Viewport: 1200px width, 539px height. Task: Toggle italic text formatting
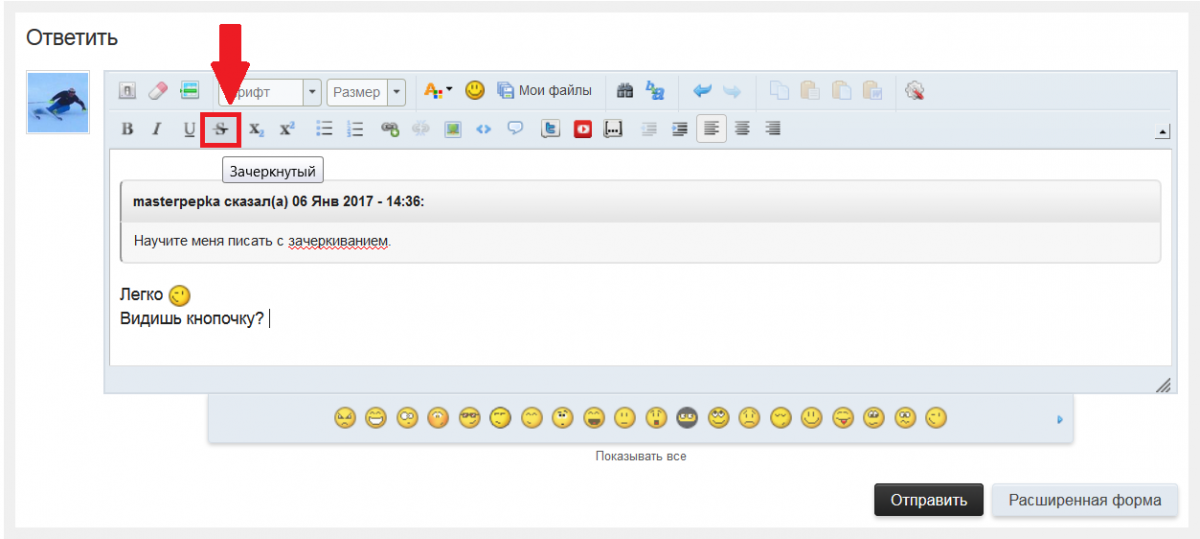(157, 129)
